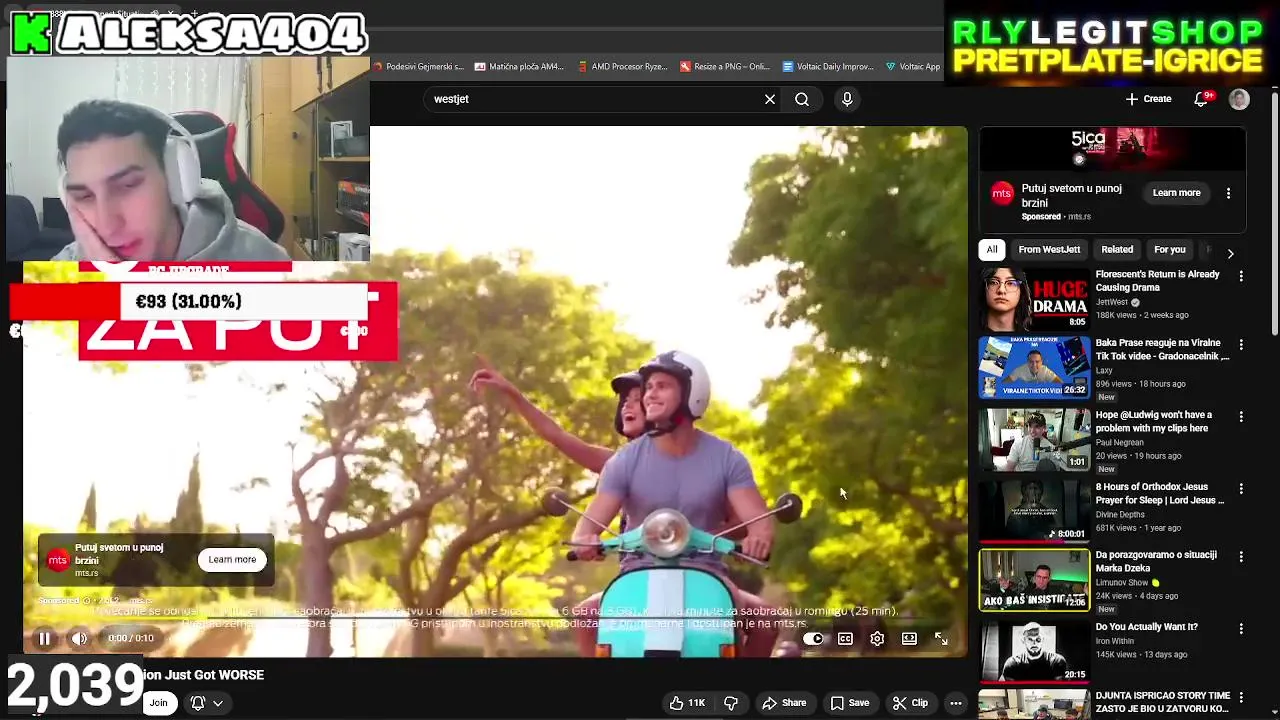The height and width of the screenshot is (720, 1280).
Task: Save the video to a playlist
Action: [849, 703]
